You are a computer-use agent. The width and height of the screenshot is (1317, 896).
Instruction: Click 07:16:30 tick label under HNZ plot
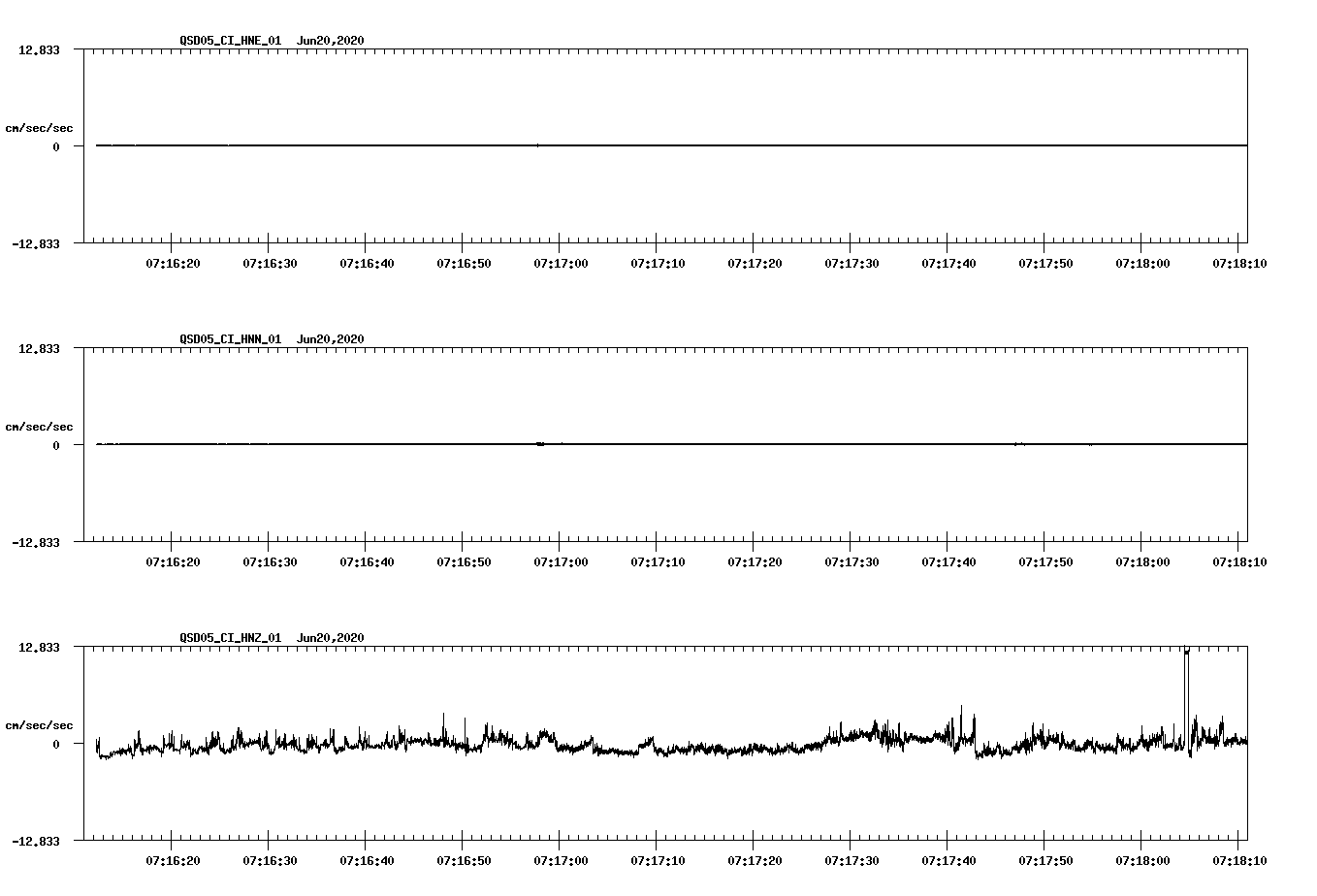coord(271,860)
